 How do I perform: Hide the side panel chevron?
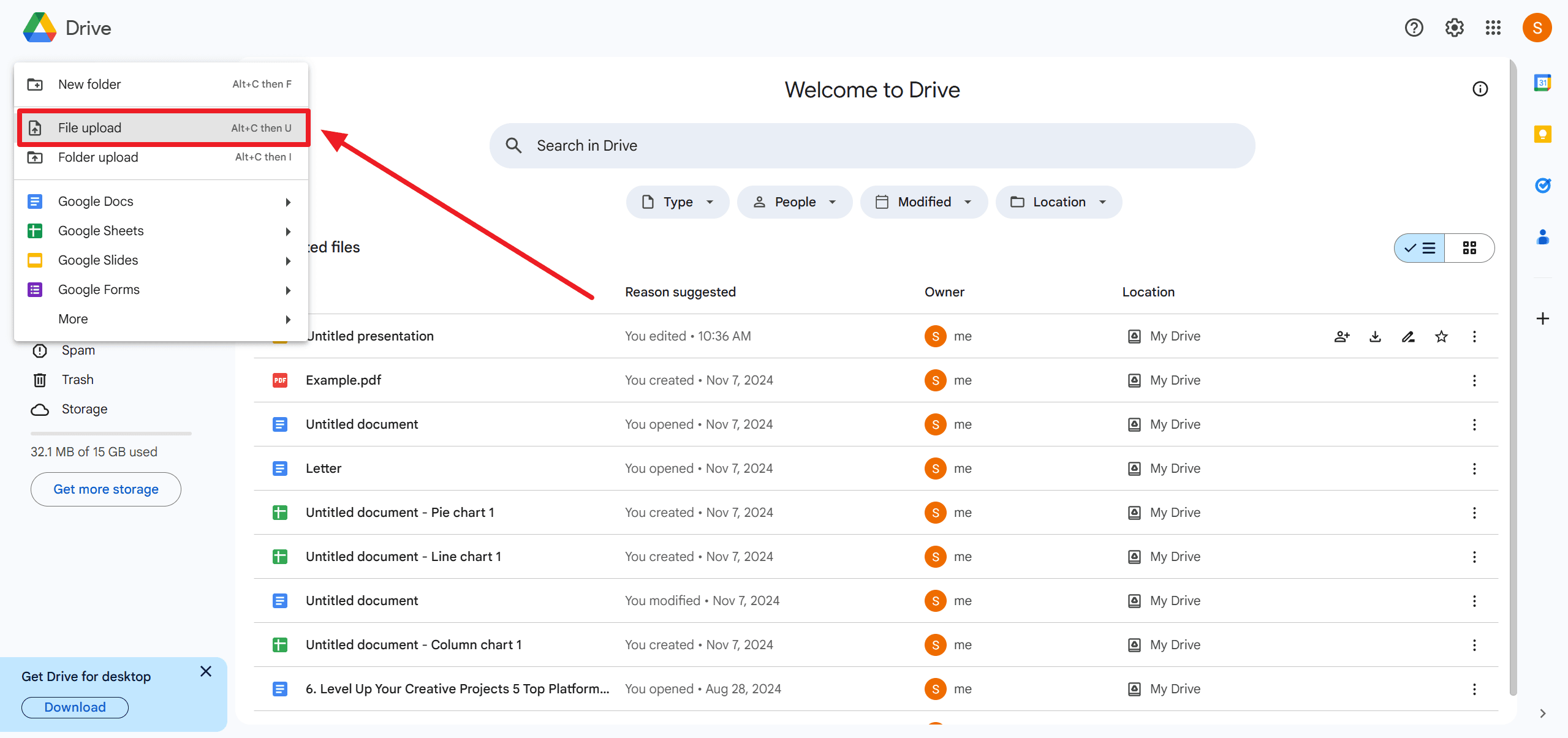point(1542,714)
